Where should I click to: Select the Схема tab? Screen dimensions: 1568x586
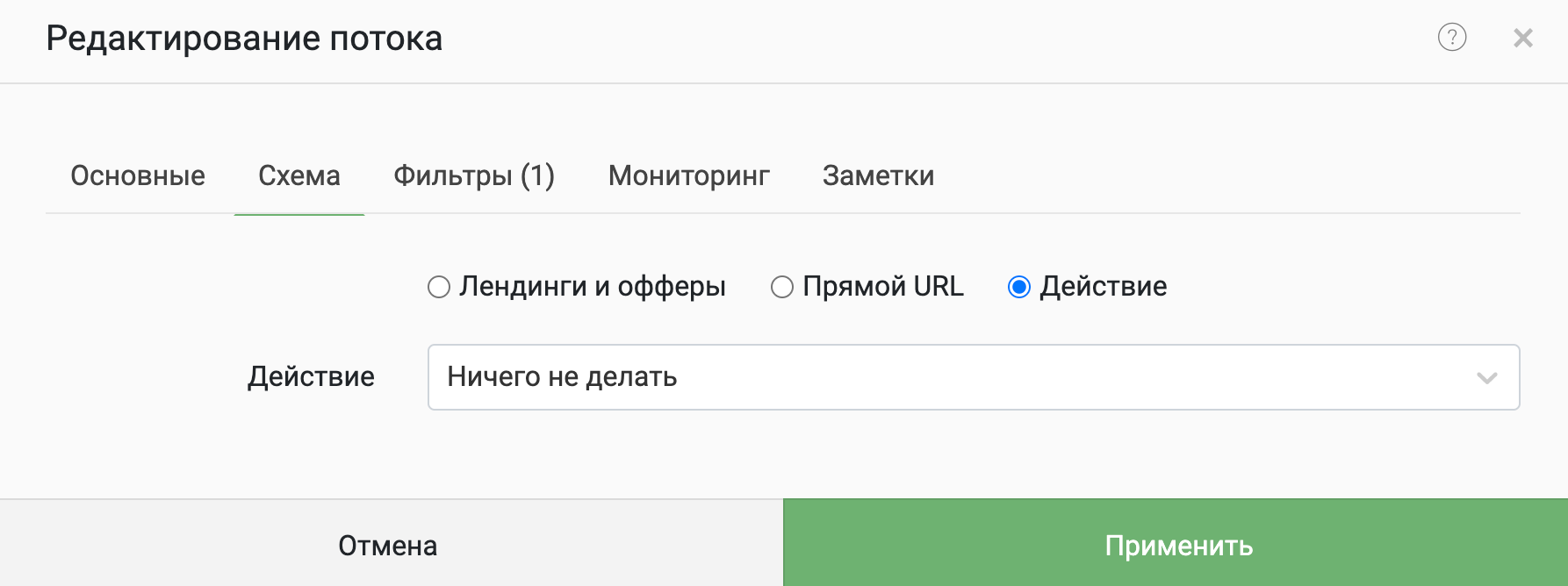point(299,175)
